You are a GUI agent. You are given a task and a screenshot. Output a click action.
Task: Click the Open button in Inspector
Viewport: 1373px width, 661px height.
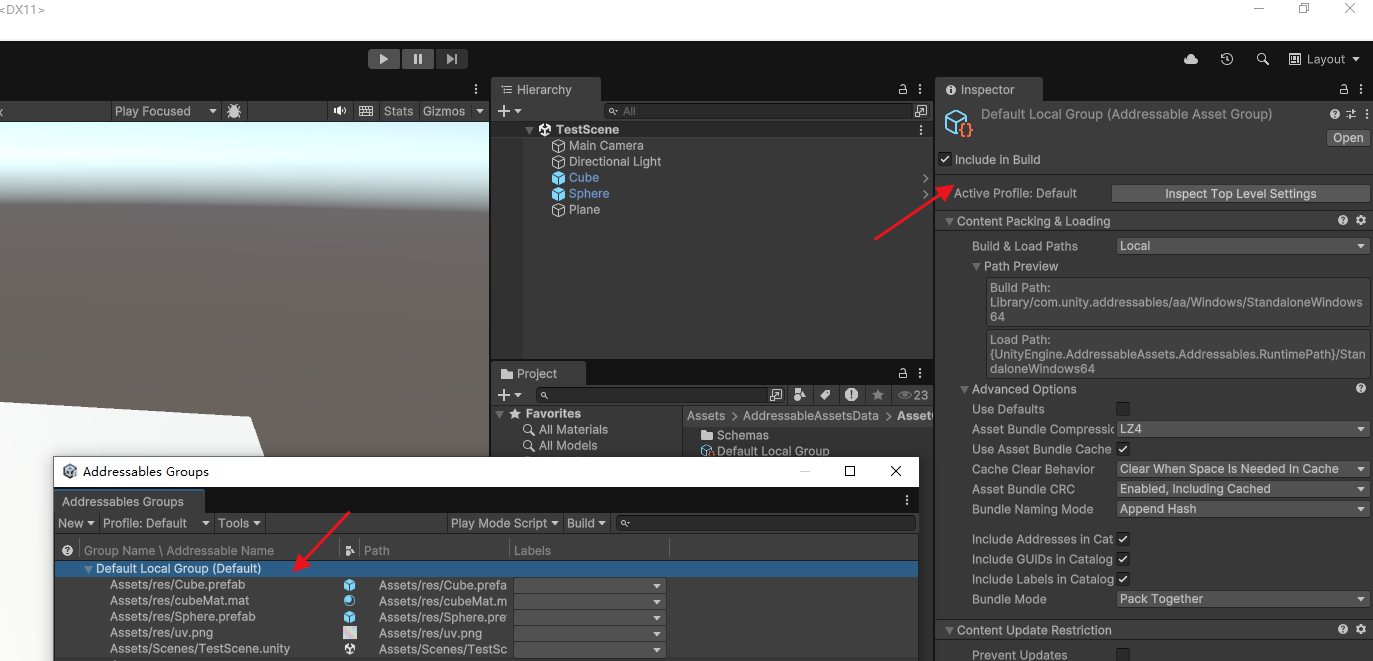click(1348, 138)
